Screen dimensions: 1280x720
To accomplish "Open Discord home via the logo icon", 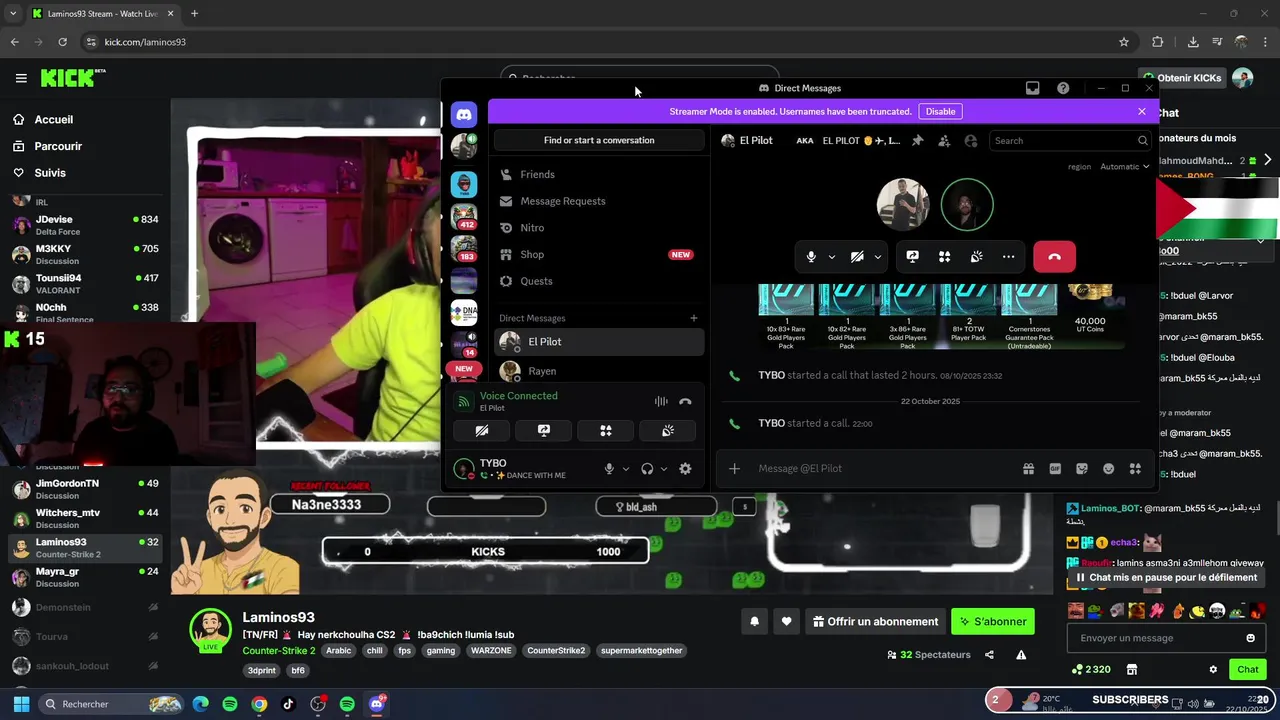I will (x=464, y=115).
